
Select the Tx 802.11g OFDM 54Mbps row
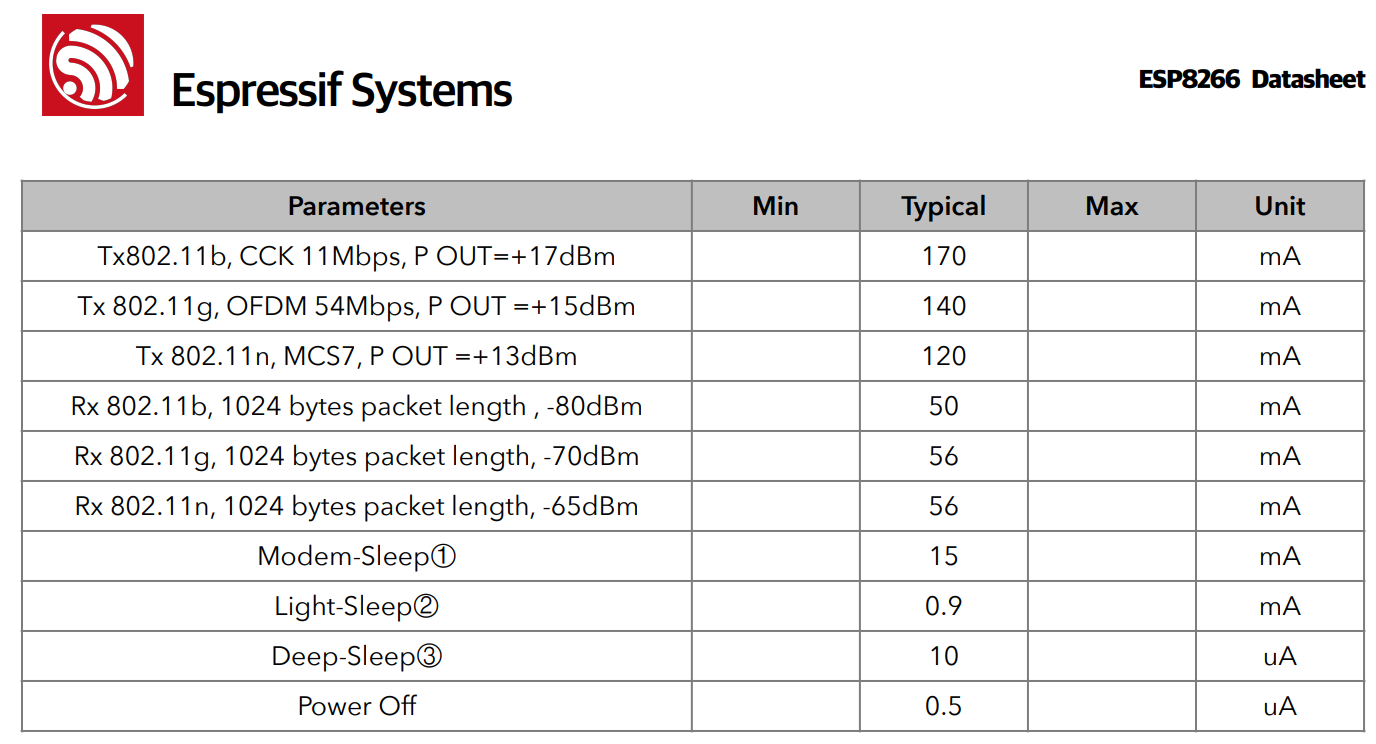(x=693, y=306)
